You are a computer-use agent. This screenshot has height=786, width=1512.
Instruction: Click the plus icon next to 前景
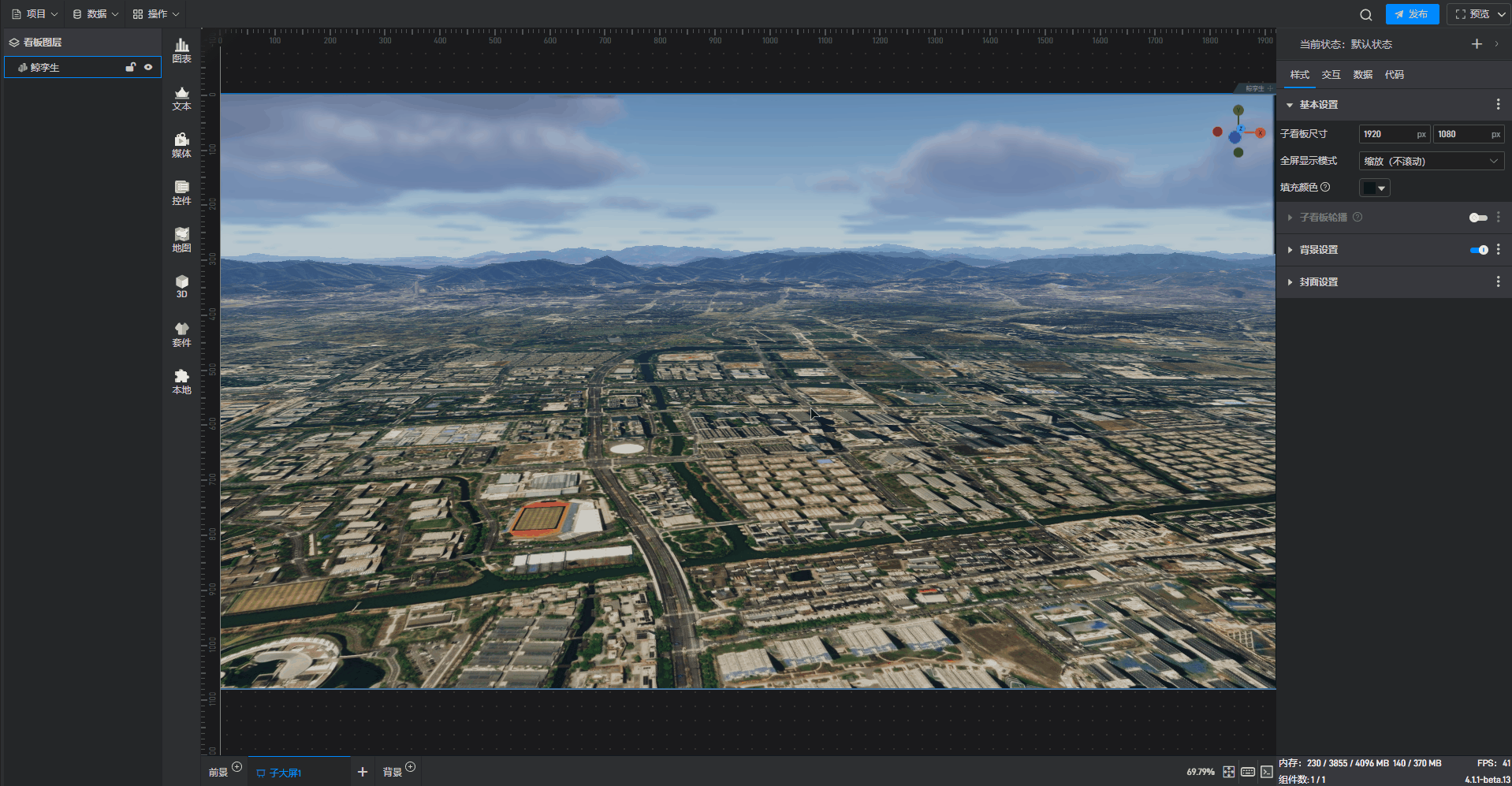coord(236,767)
